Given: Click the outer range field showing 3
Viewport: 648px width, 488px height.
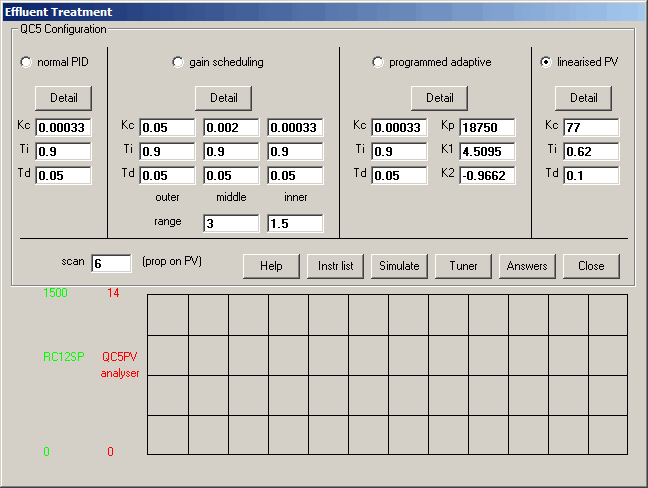Looking at the screenshot, I should (x=230, y=224).
